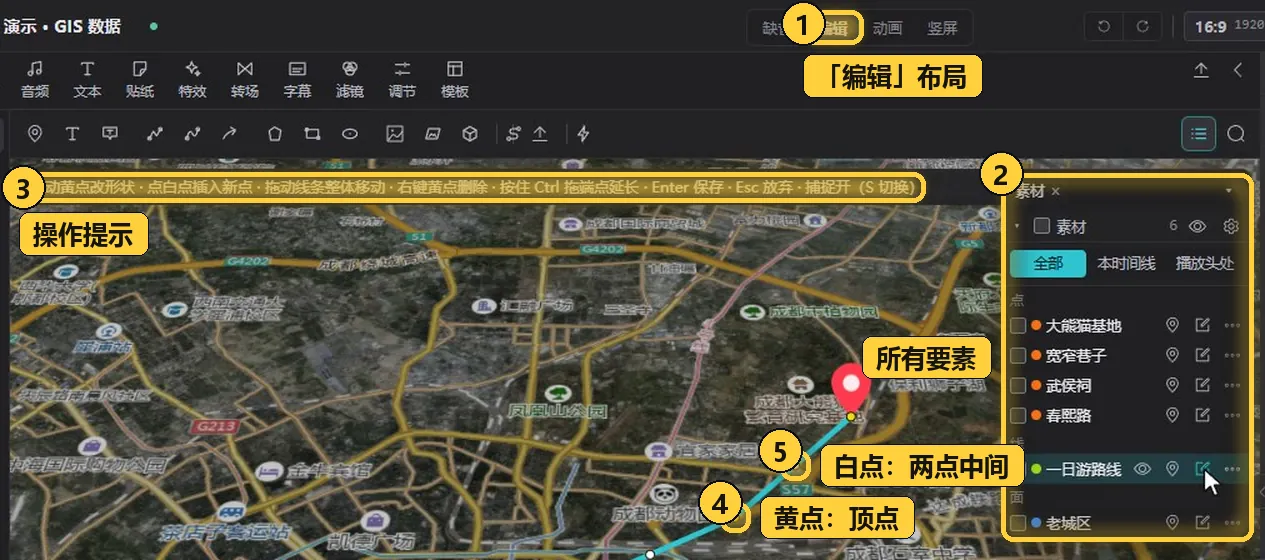Select the polyline drawing tool
The width and height of the screenshot is (1265, 560).
pos(155,133)
